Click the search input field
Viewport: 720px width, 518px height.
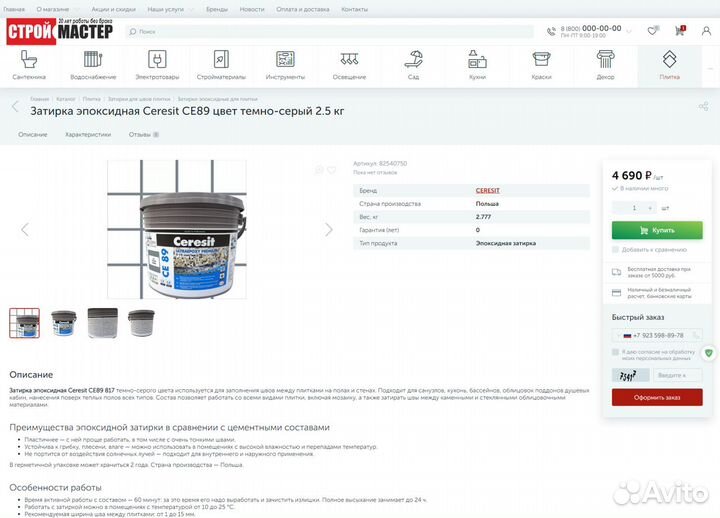point(330,31)
